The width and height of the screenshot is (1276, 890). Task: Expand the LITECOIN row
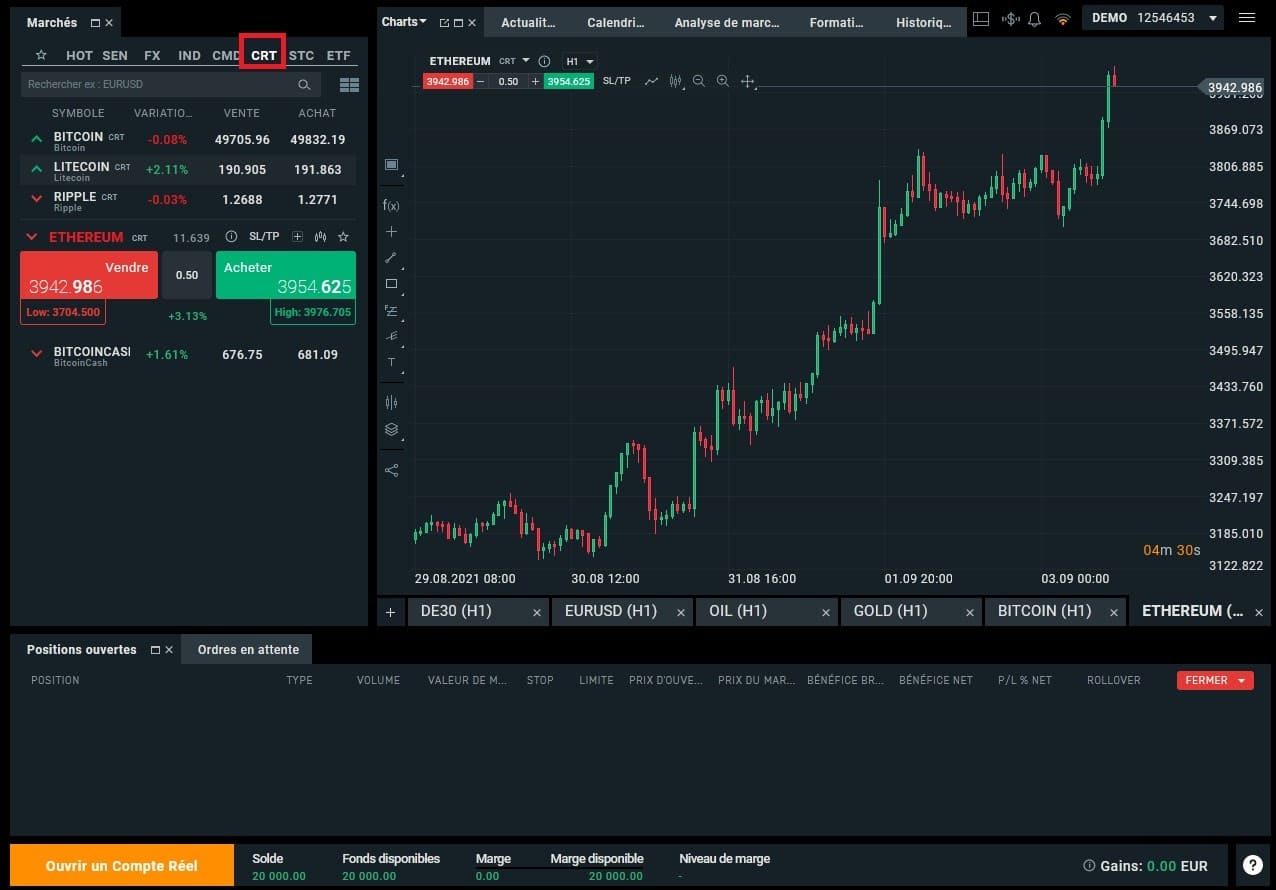click(x=37, y=169)
